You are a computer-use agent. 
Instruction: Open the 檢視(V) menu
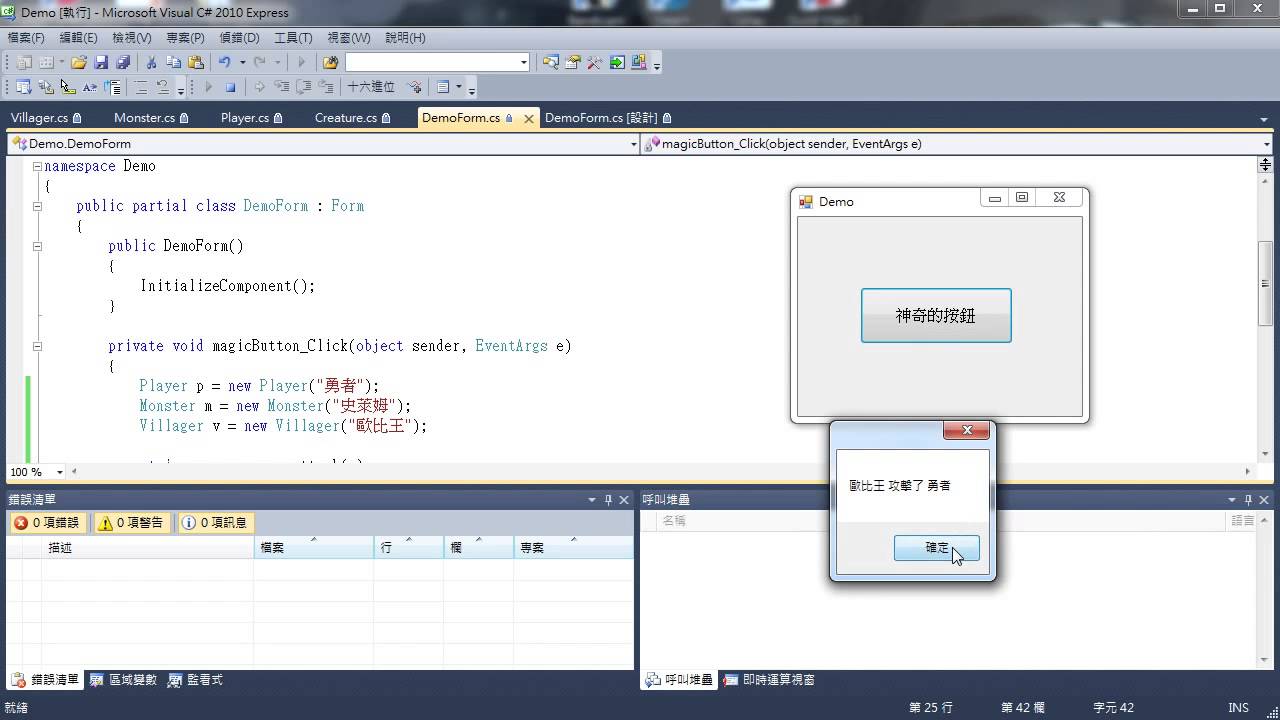(132, 37)
